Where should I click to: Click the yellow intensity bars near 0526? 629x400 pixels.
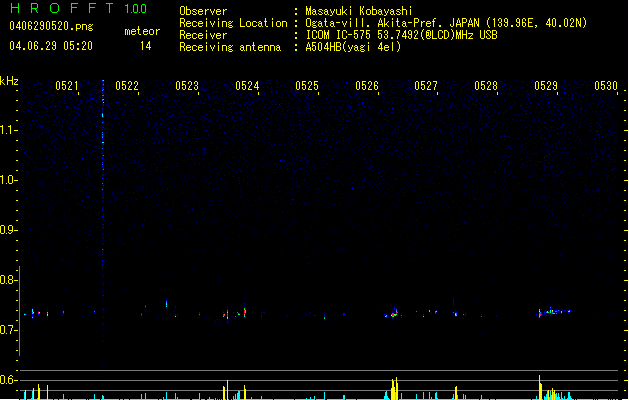pyautogui.click(x=394, y=388)
